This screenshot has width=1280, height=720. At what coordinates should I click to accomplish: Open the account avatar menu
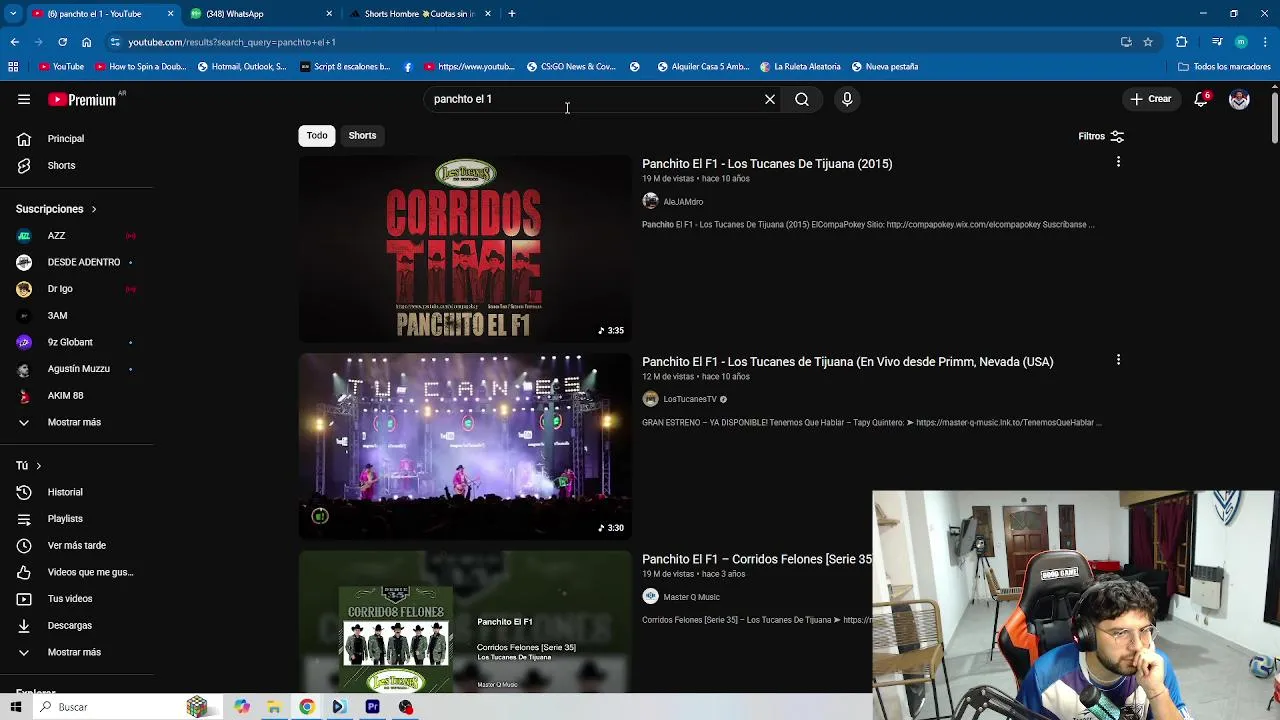coord(1239,99)
